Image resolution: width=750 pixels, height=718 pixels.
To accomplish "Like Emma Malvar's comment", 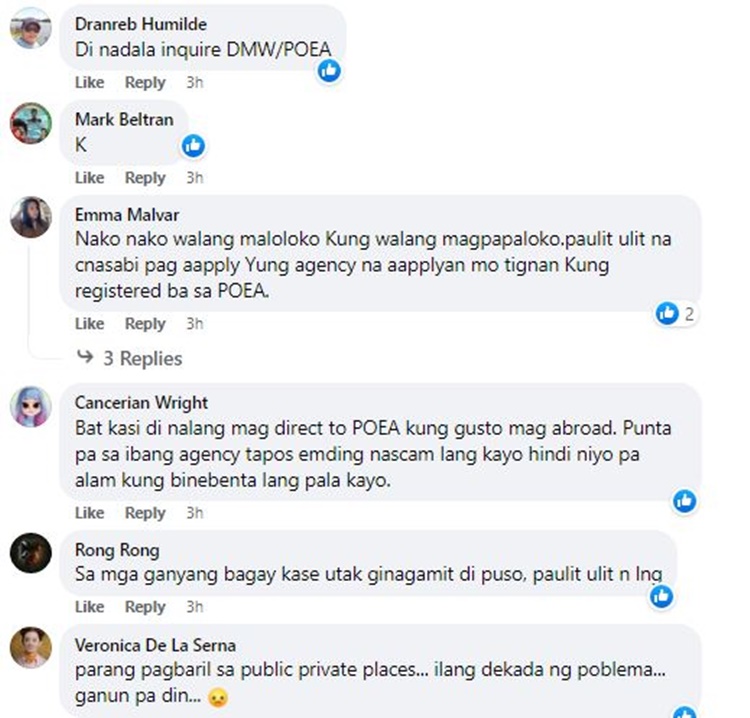I will tap(89, 324).
